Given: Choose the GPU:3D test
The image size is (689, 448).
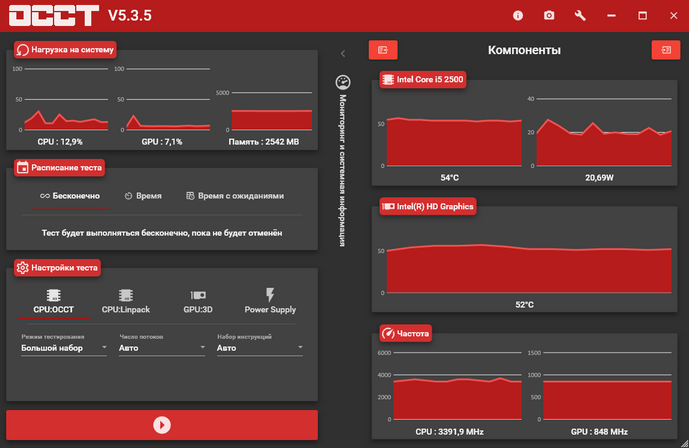Looking at the screenshot, I should (x=198, y=301).
